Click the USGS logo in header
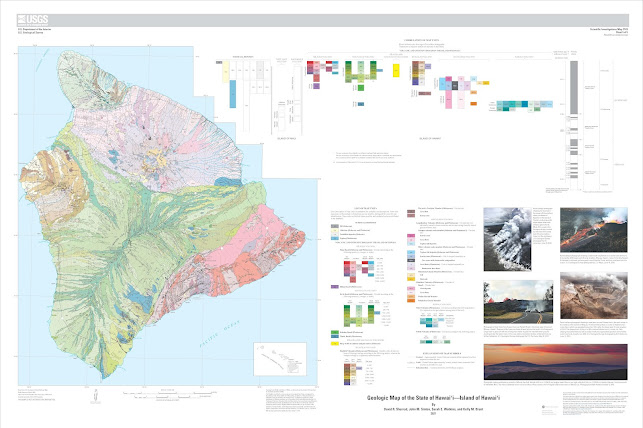 pos(33,20)
